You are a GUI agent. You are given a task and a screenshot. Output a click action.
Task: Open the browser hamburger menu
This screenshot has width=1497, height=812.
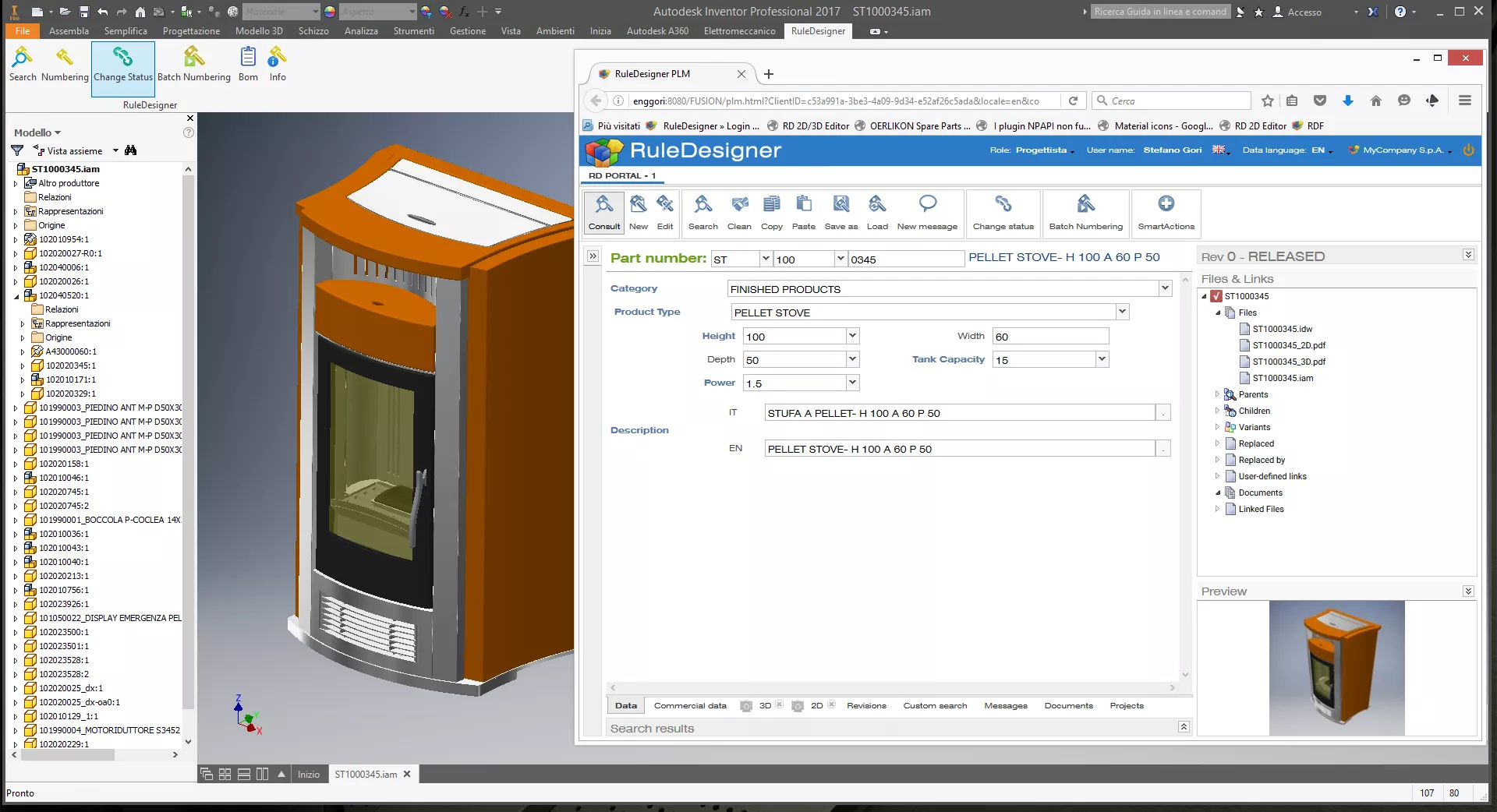[x=1465, y=101]
